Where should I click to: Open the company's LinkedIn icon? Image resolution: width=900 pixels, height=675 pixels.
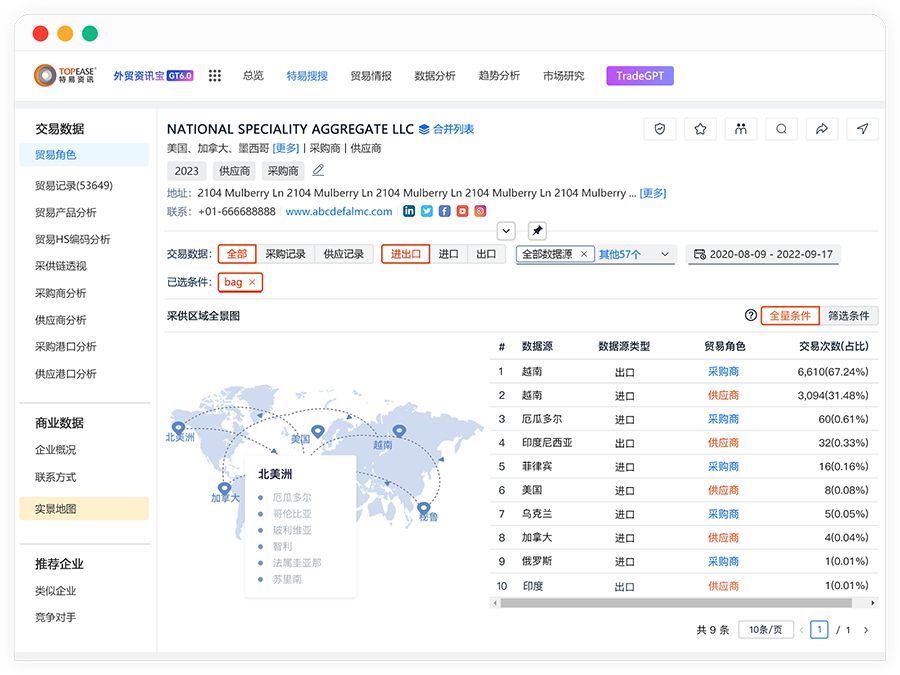(409, 211)
